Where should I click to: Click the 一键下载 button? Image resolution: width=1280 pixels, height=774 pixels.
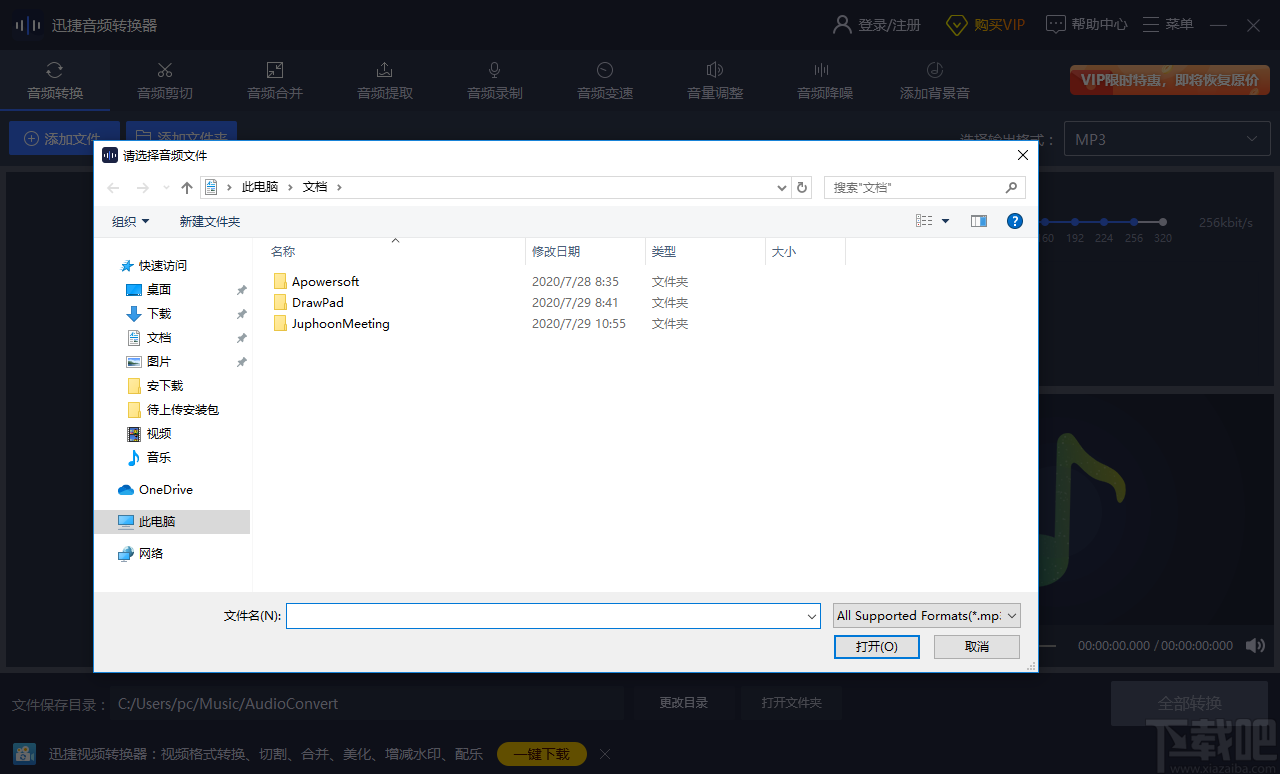coord(542,754)
